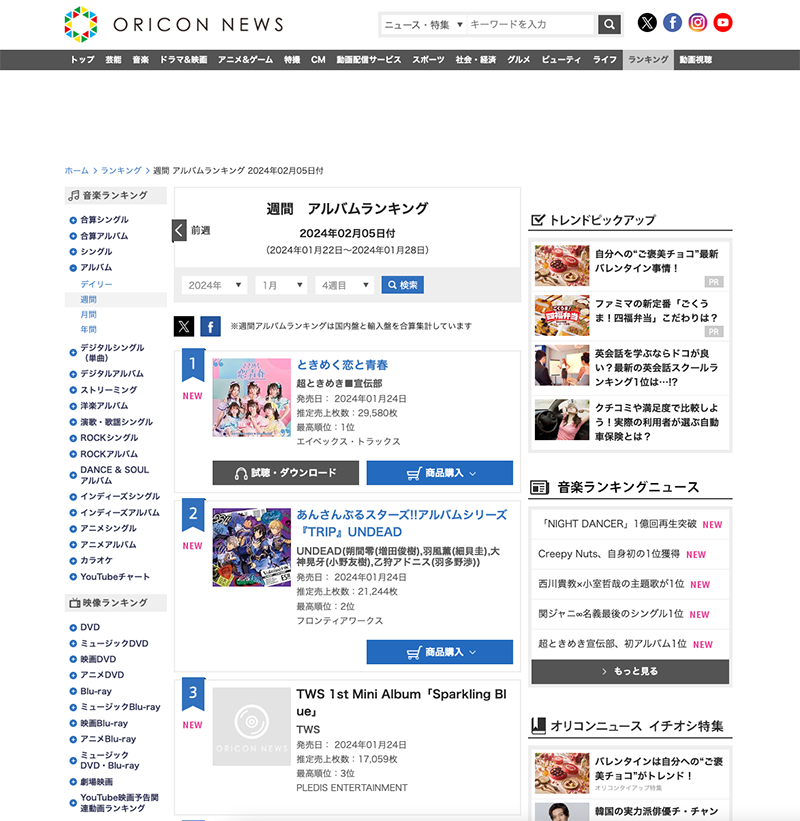
Task: Click 自動車保険 trend pickup thumbnail
Action: pyautogui.click(x=562, y=419)
